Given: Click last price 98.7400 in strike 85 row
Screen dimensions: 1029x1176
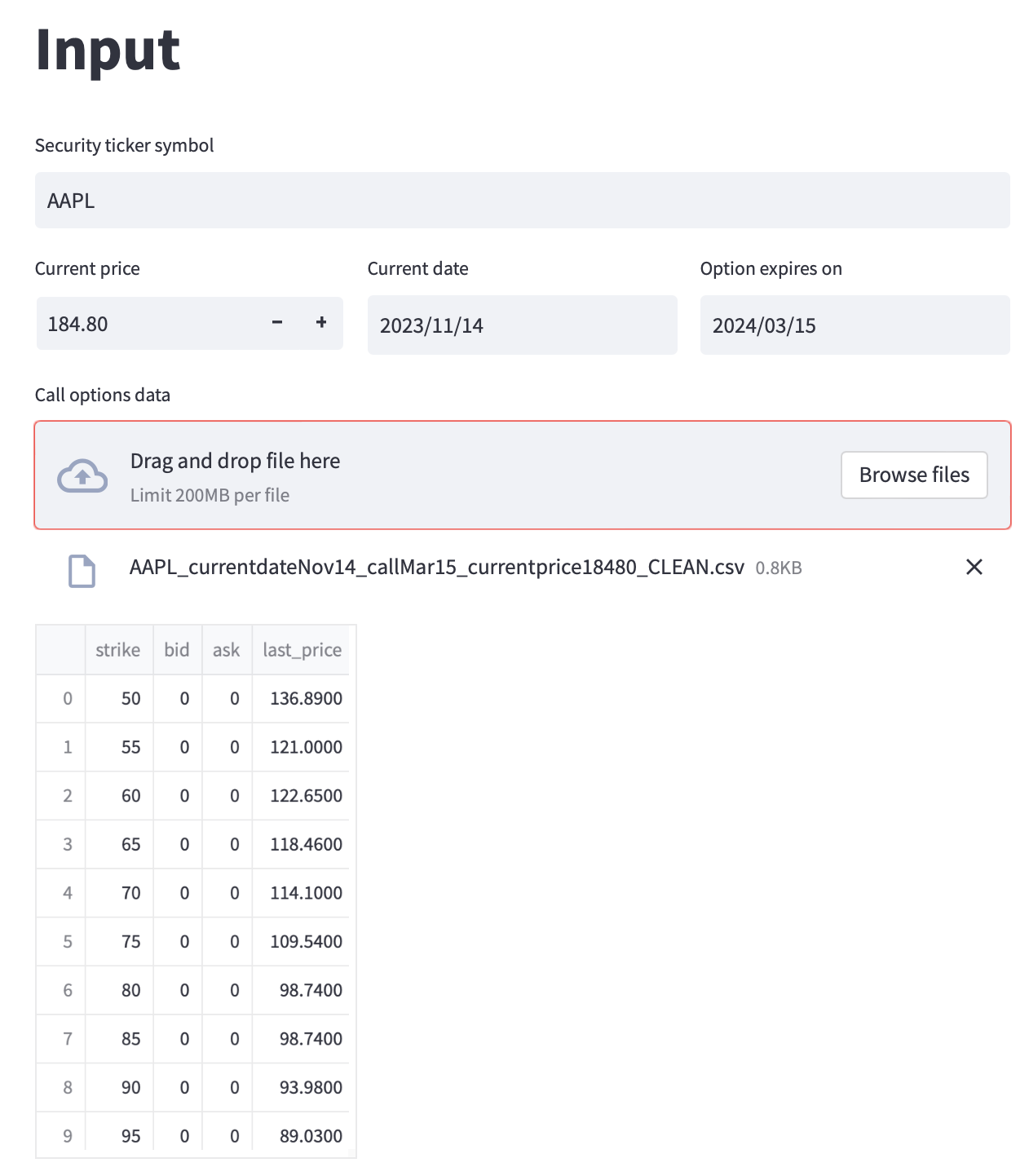Looking at the screenshot, I should coord(302,1039).
